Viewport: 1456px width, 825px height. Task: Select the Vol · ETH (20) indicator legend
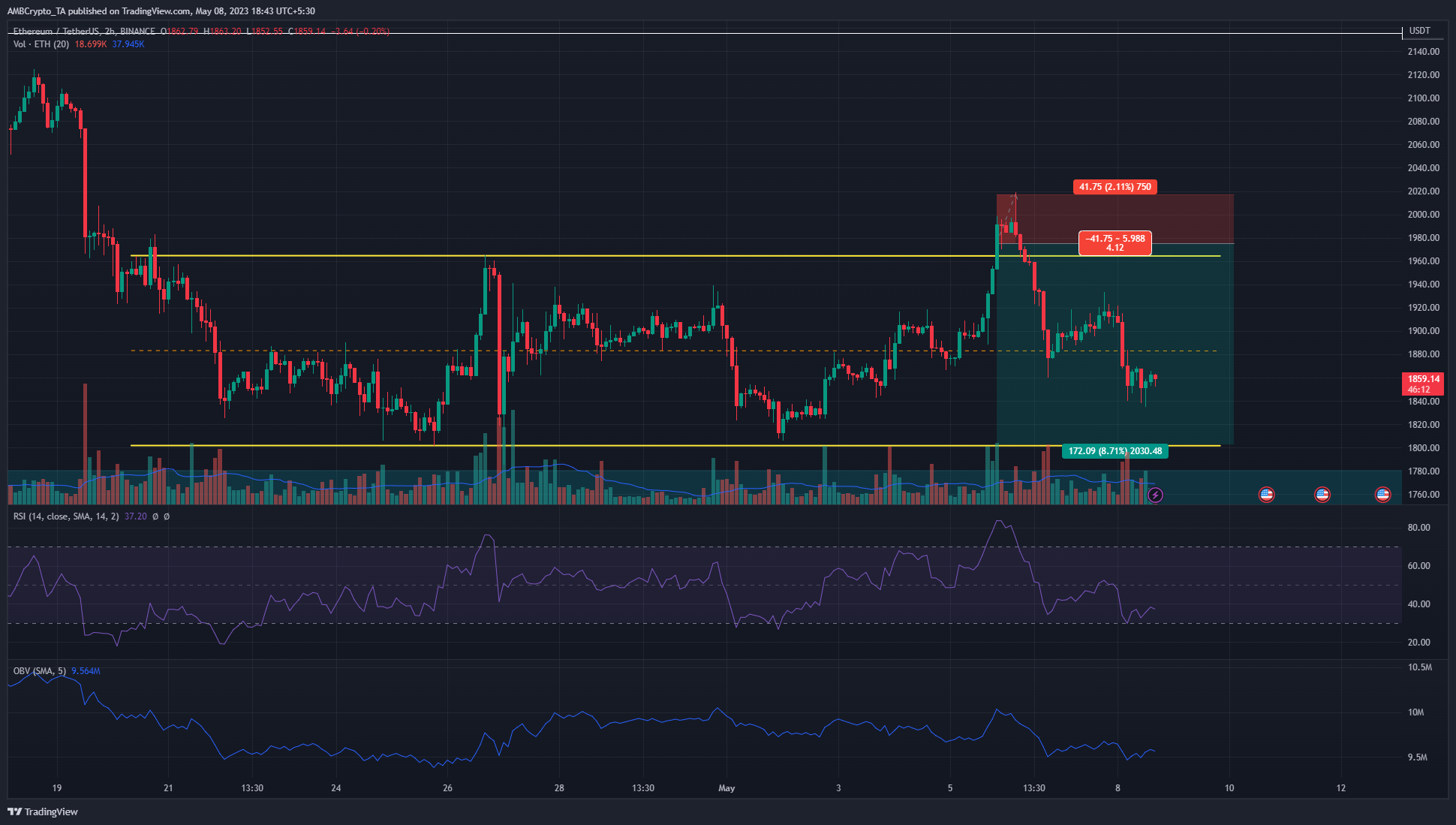41,44
